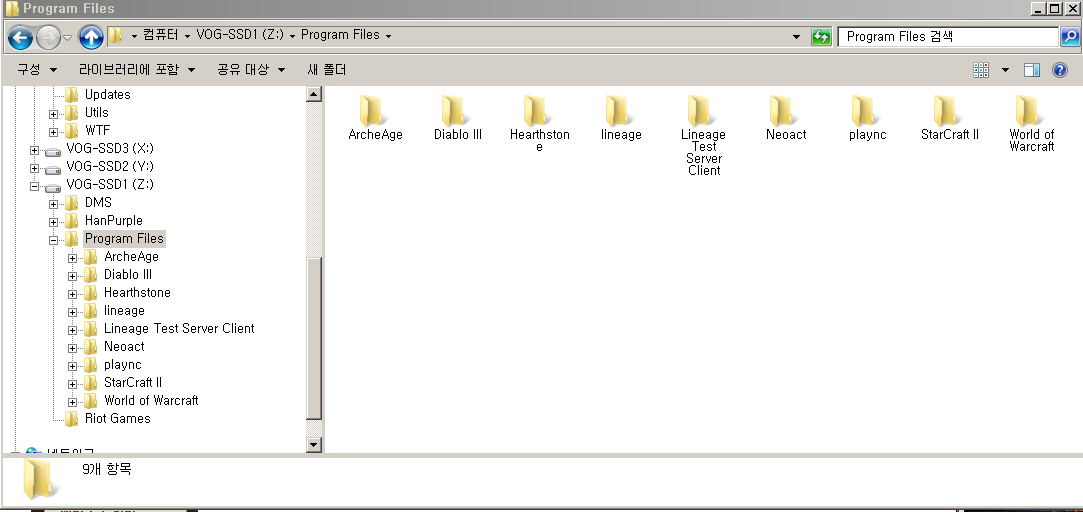This screenshot has width=1083, height=512.
Task: Click Program Files in address bar
Action: 341,35
